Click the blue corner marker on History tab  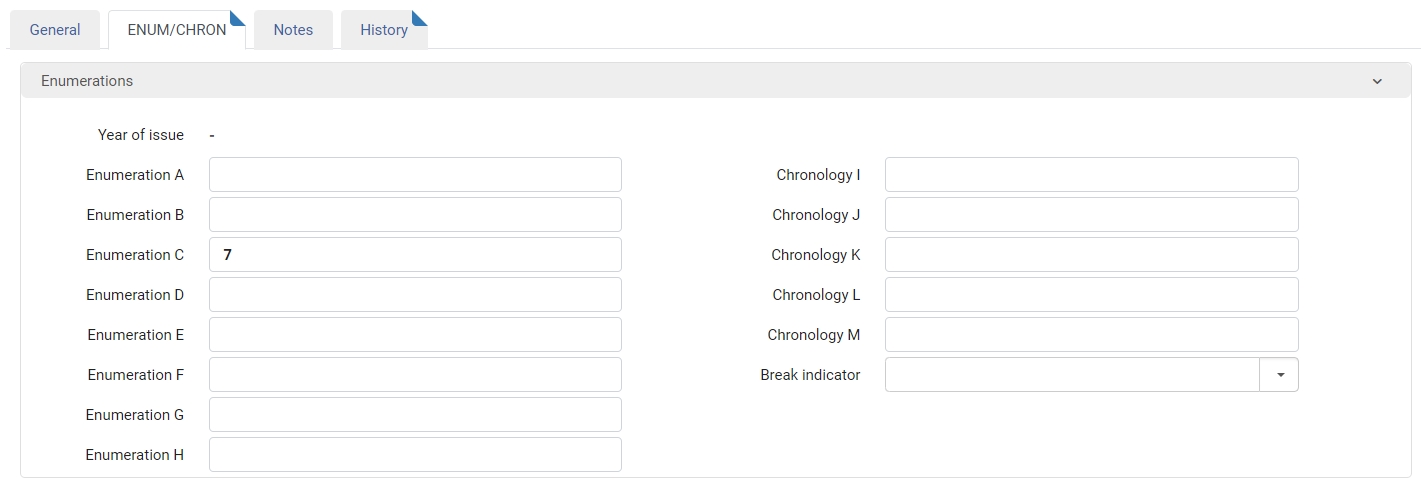421,16
